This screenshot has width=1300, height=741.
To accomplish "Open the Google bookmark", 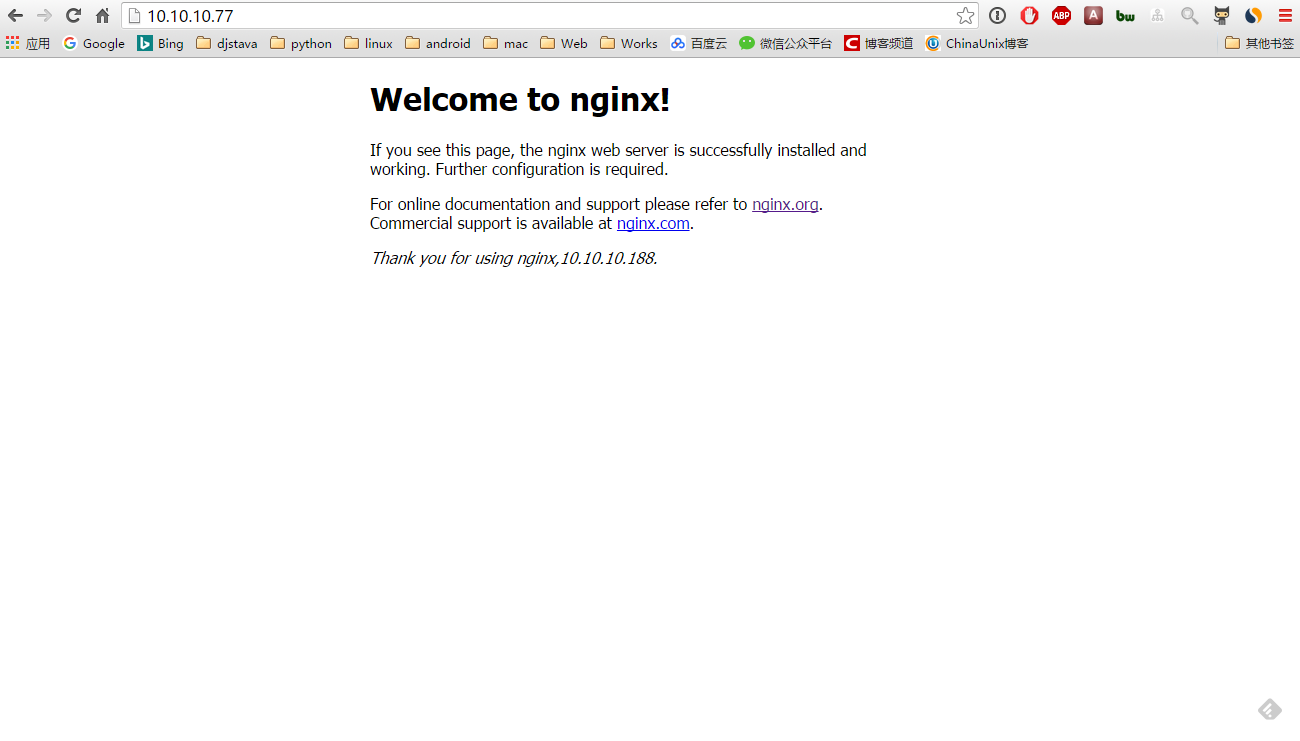I will click(94, 43).
